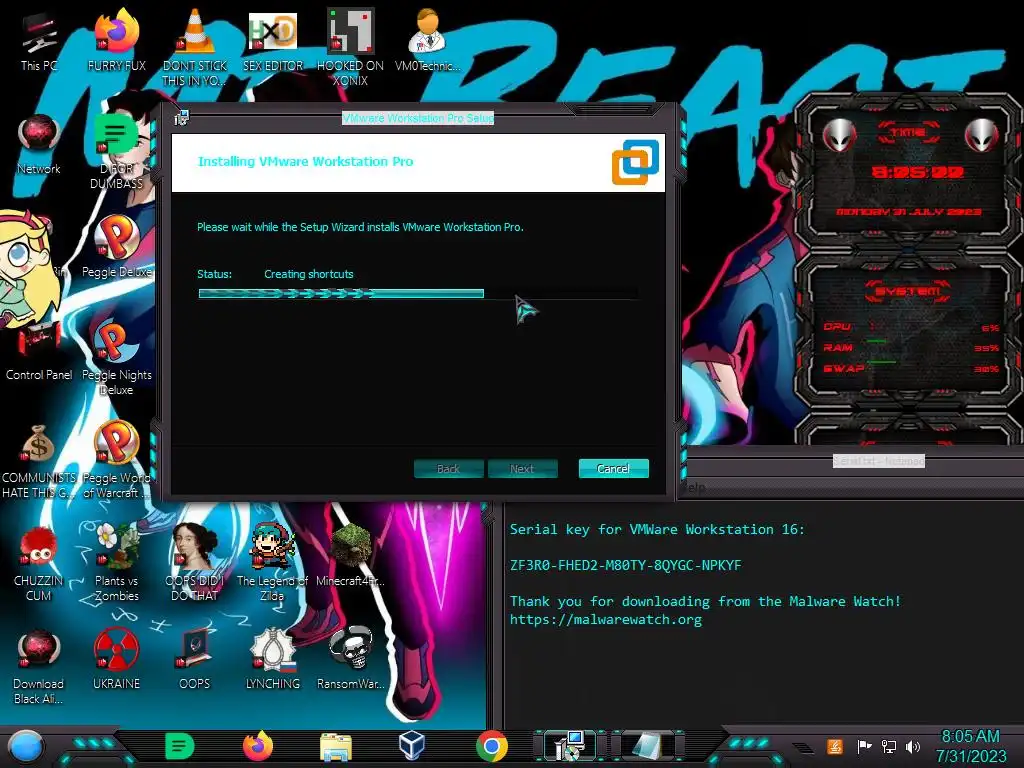Click the installation progress bar
The image size is (1024, 768).
418,294
